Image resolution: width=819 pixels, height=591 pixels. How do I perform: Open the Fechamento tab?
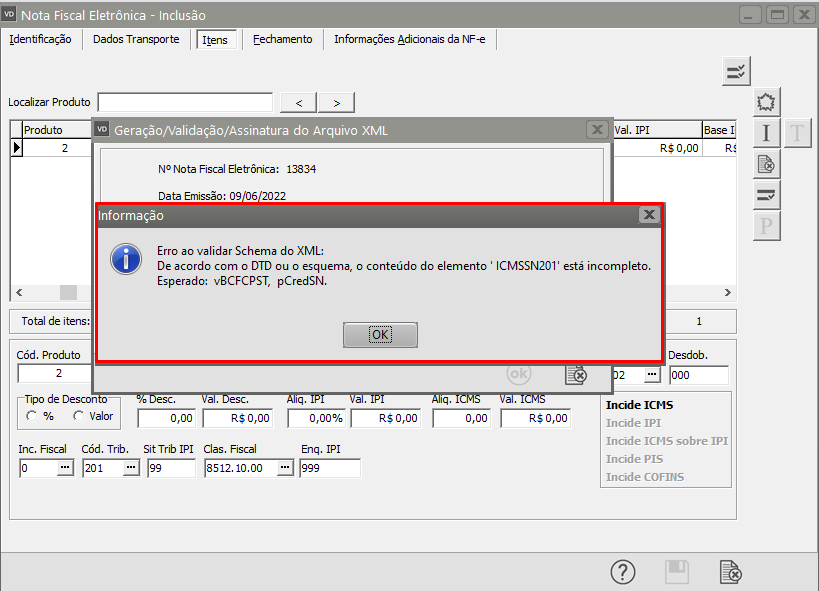282,39
